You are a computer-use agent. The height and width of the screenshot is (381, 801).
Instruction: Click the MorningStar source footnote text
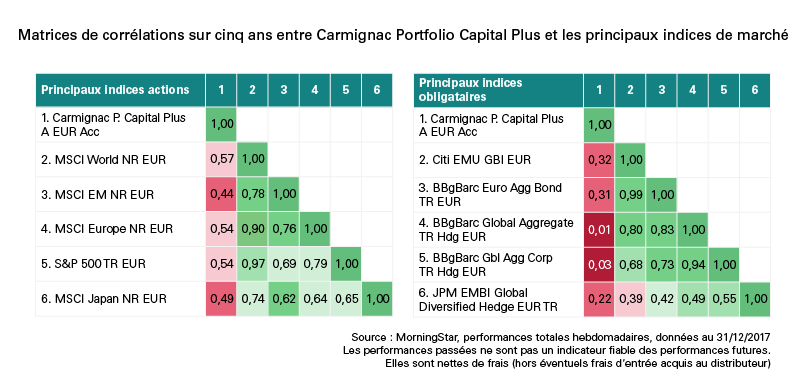coord(560,338)
